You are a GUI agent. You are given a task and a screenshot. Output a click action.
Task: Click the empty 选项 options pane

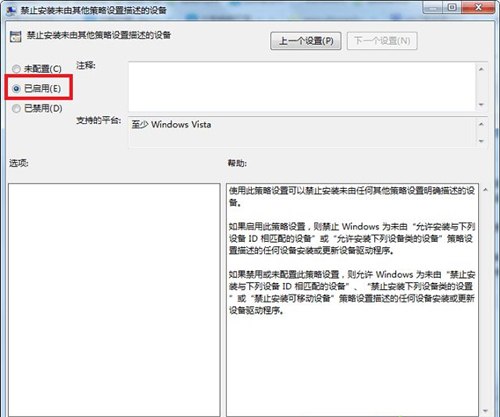point(114,300)
